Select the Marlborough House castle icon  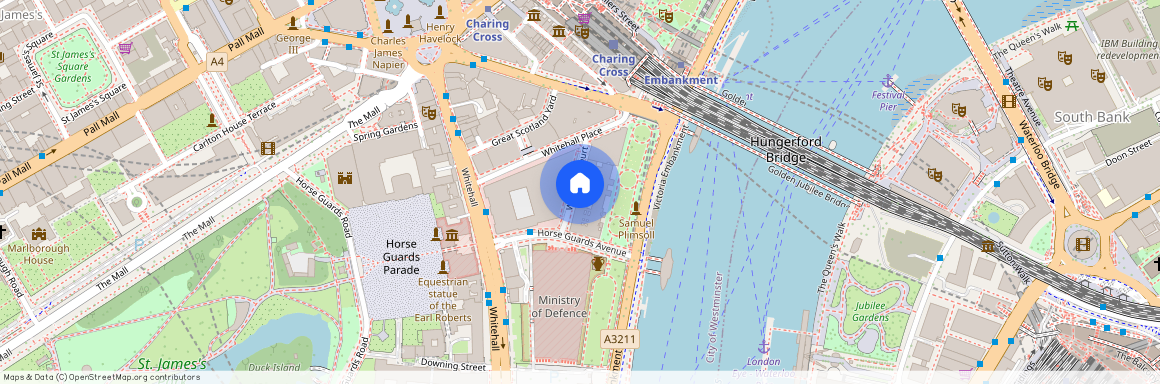(x=38, y=234)
